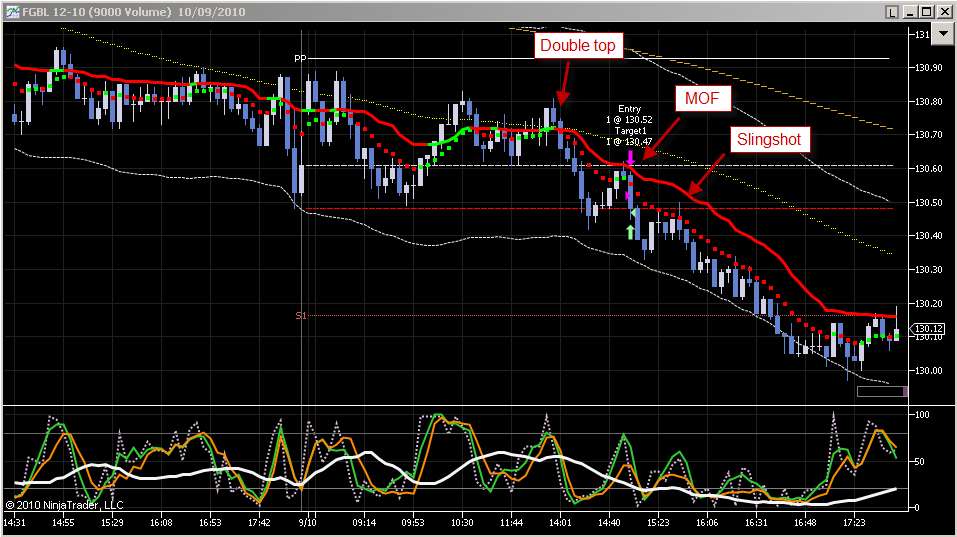957x537 pixels.
Task: Click the 130.70 price axis label
Action: 928,135
